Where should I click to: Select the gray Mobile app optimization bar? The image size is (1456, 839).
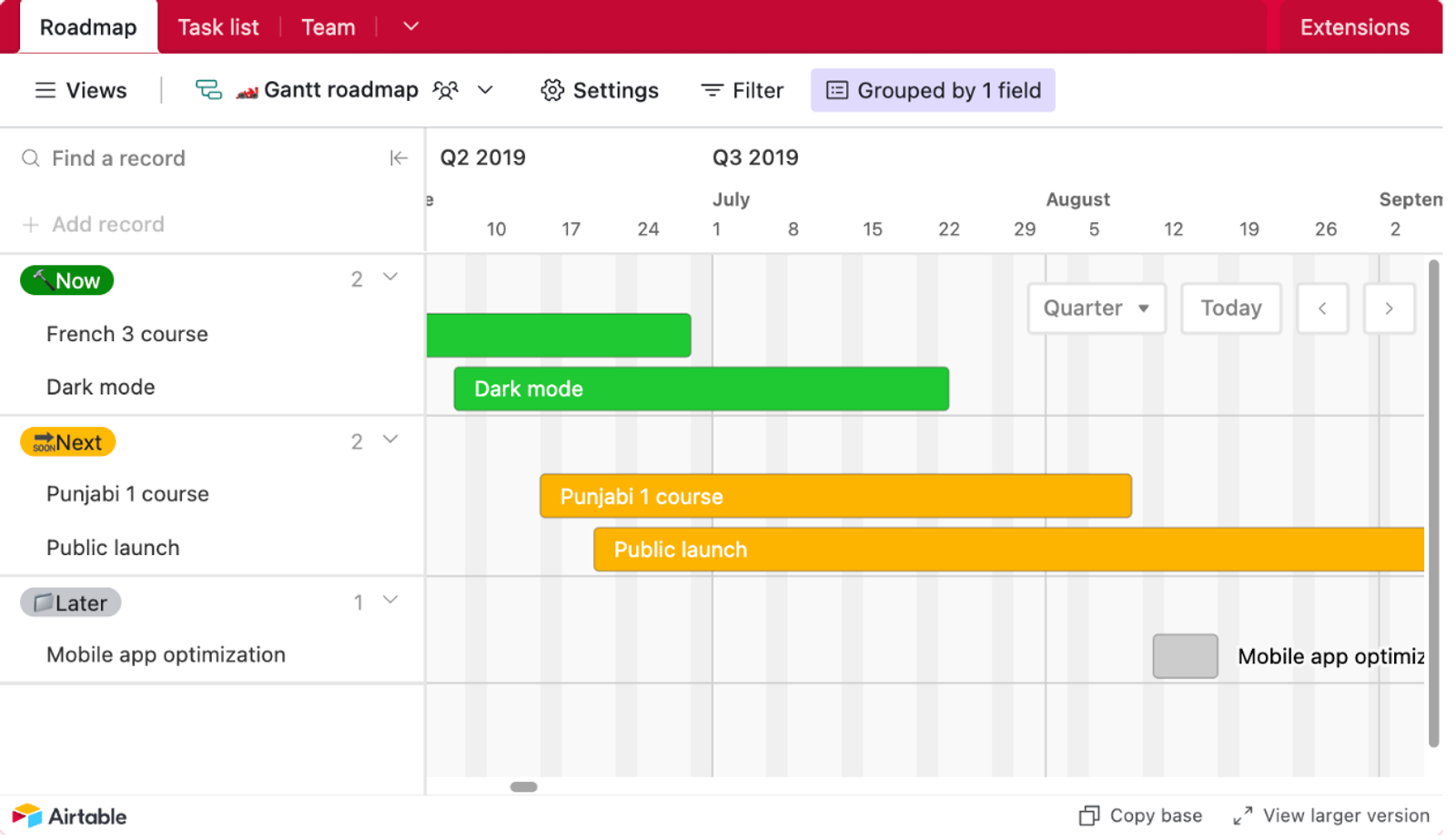click(x=1185, y=656)
